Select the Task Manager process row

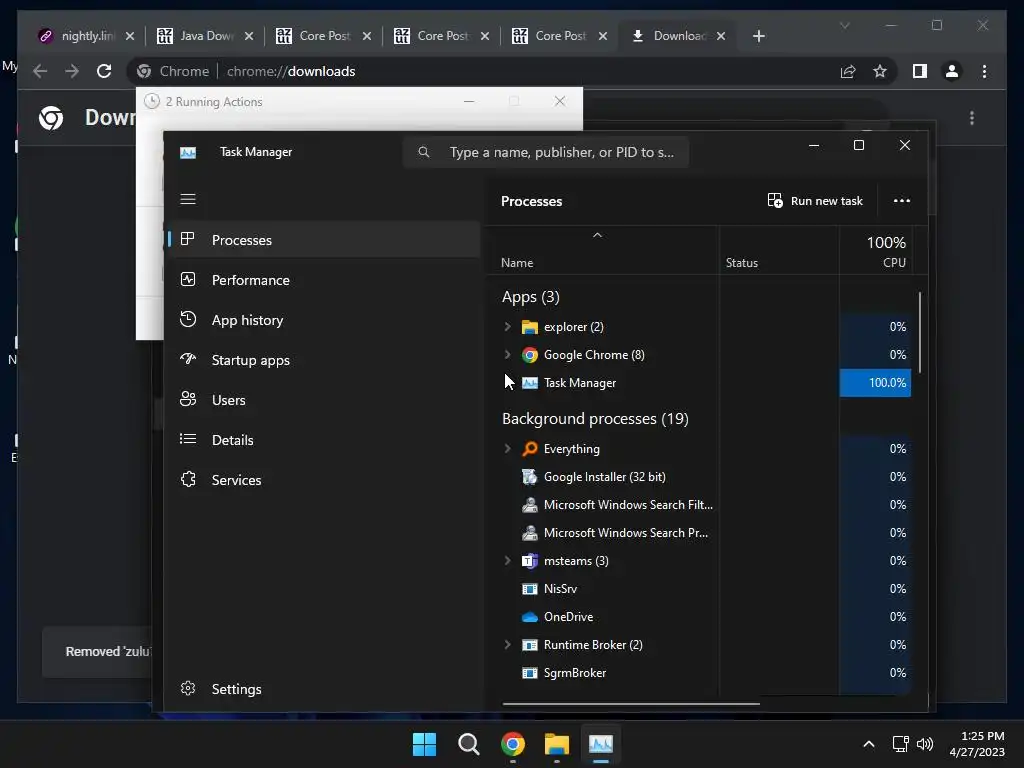pyautogui.click(x=699, y=383)
